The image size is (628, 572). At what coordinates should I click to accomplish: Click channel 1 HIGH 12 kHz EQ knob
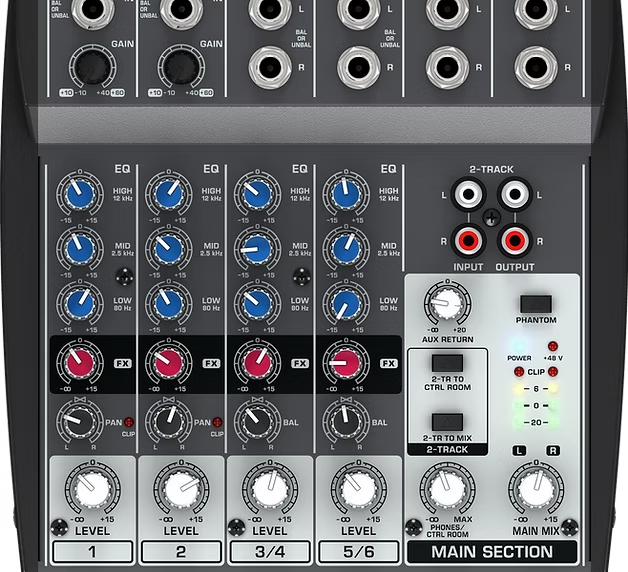click(80, 193)
